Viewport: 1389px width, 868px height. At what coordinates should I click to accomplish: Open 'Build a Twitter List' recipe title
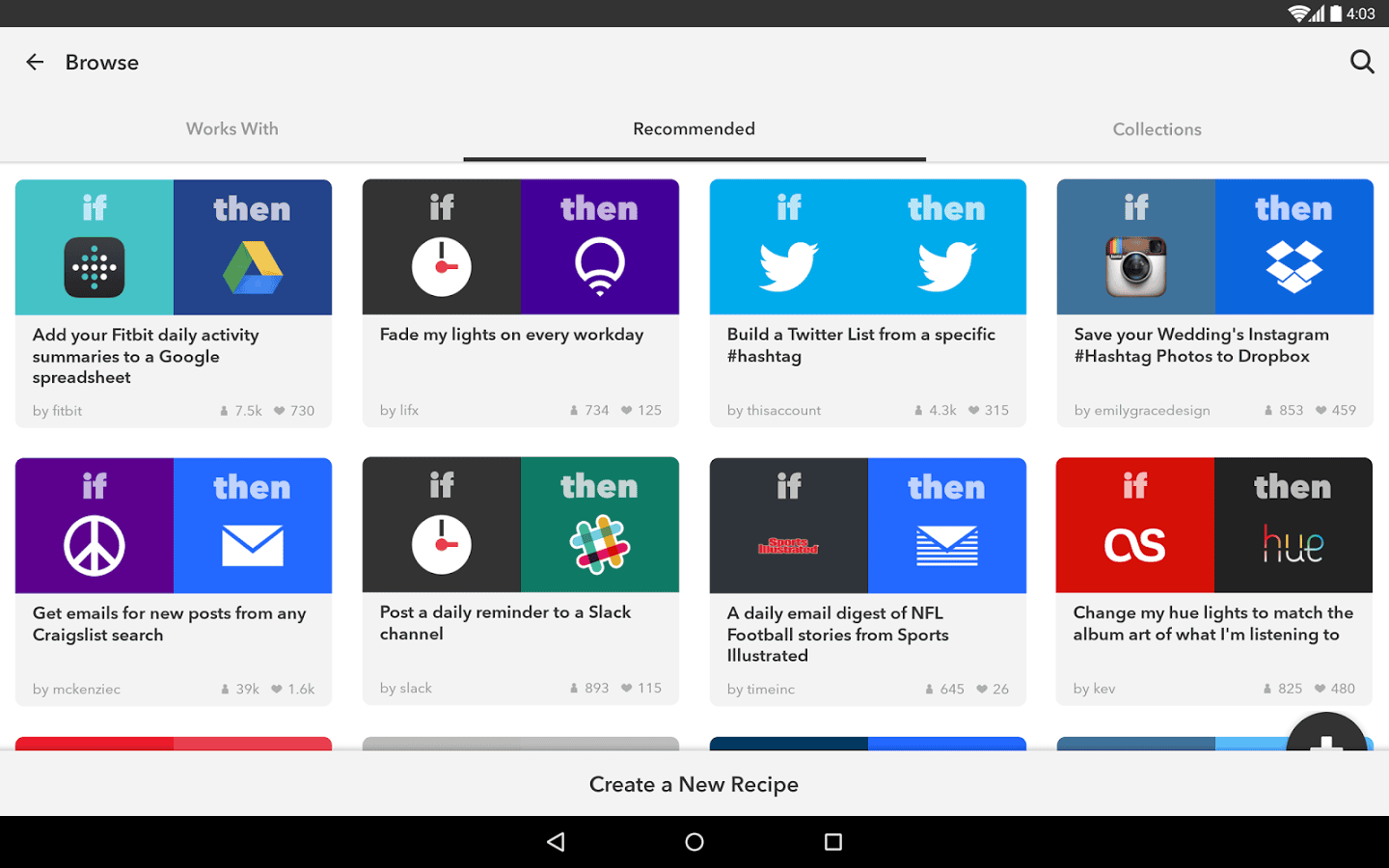(861, 345)
